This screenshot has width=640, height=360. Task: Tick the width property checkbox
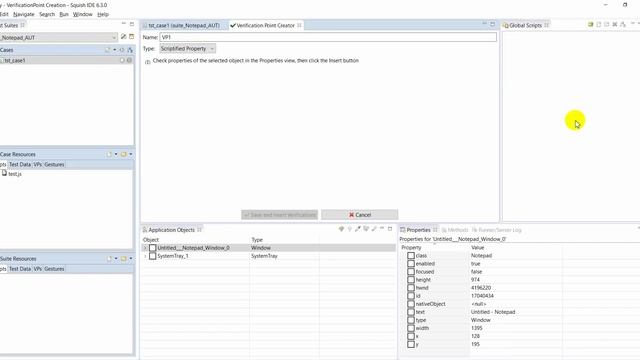click(x=411, y=328)
